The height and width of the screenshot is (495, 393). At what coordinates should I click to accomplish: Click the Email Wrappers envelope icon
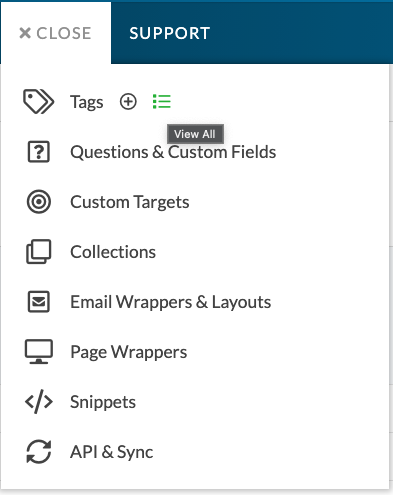[x=39, y=302]
